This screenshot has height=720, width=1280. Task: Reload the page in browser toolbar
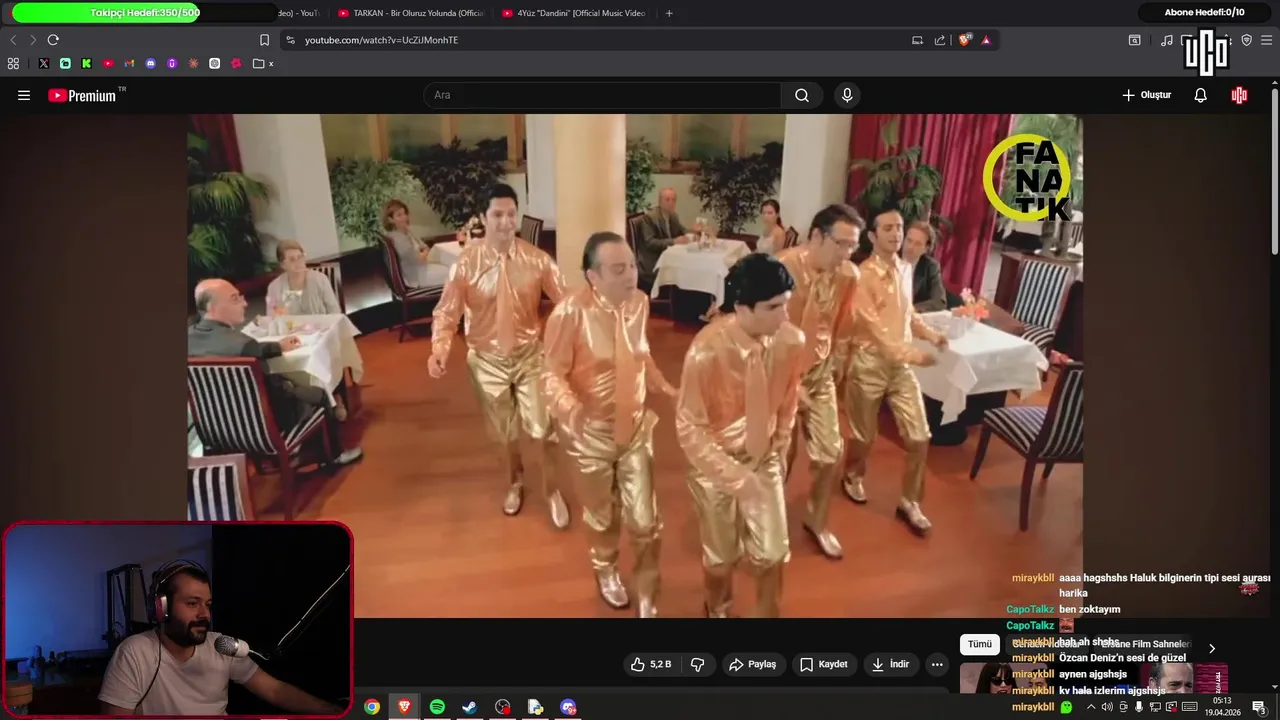(53, 40)
